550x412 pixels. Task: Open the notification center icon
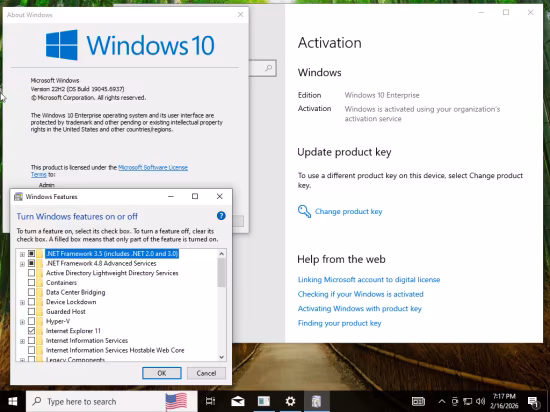533,401
